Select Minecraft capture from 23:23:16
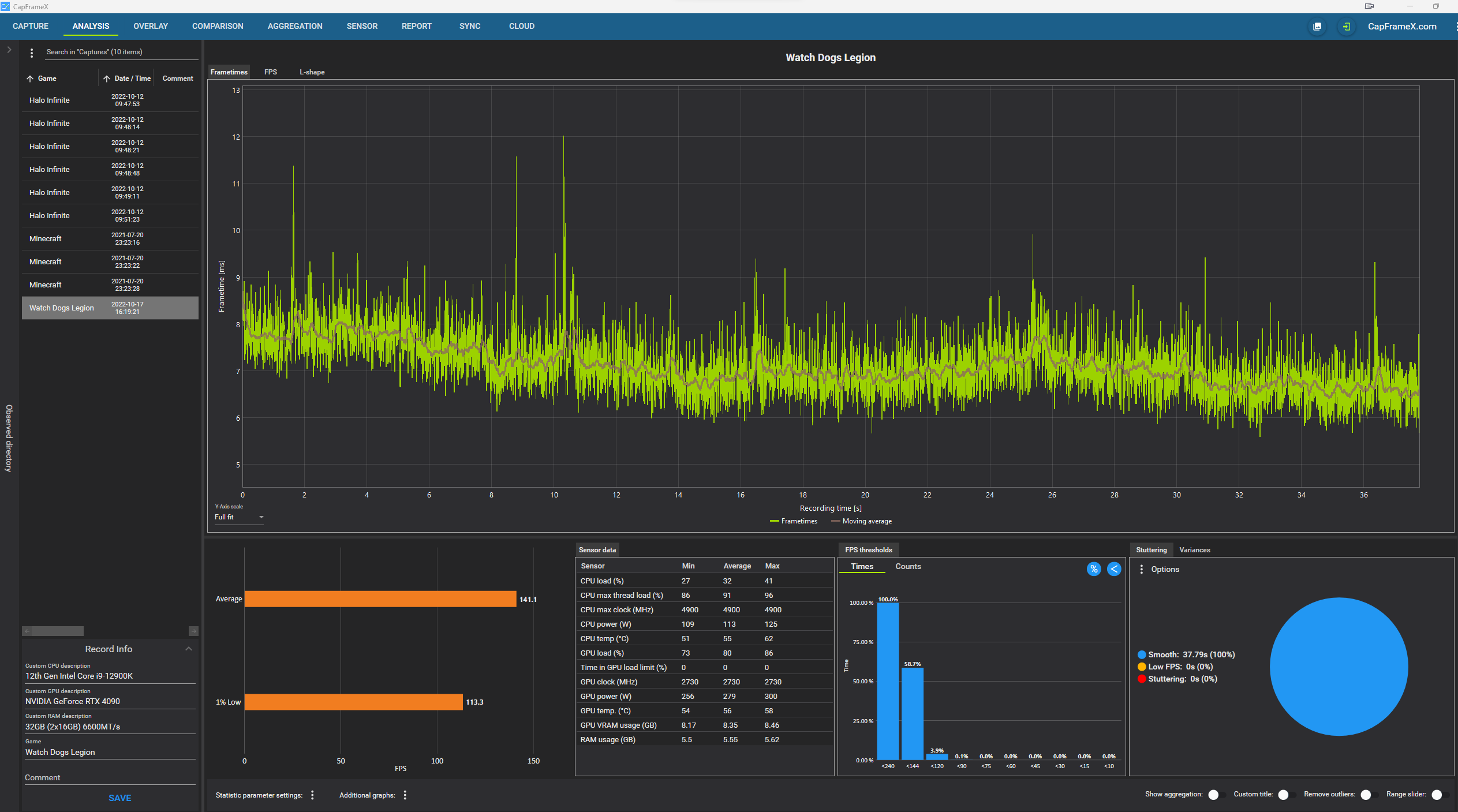Screen dimensions: 1458x812 tap(110, 238)
